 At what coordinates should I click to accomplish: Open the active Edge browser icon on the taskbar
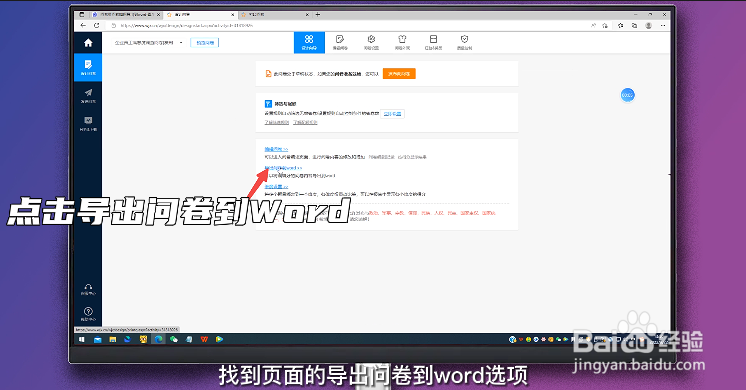(158, 339)
